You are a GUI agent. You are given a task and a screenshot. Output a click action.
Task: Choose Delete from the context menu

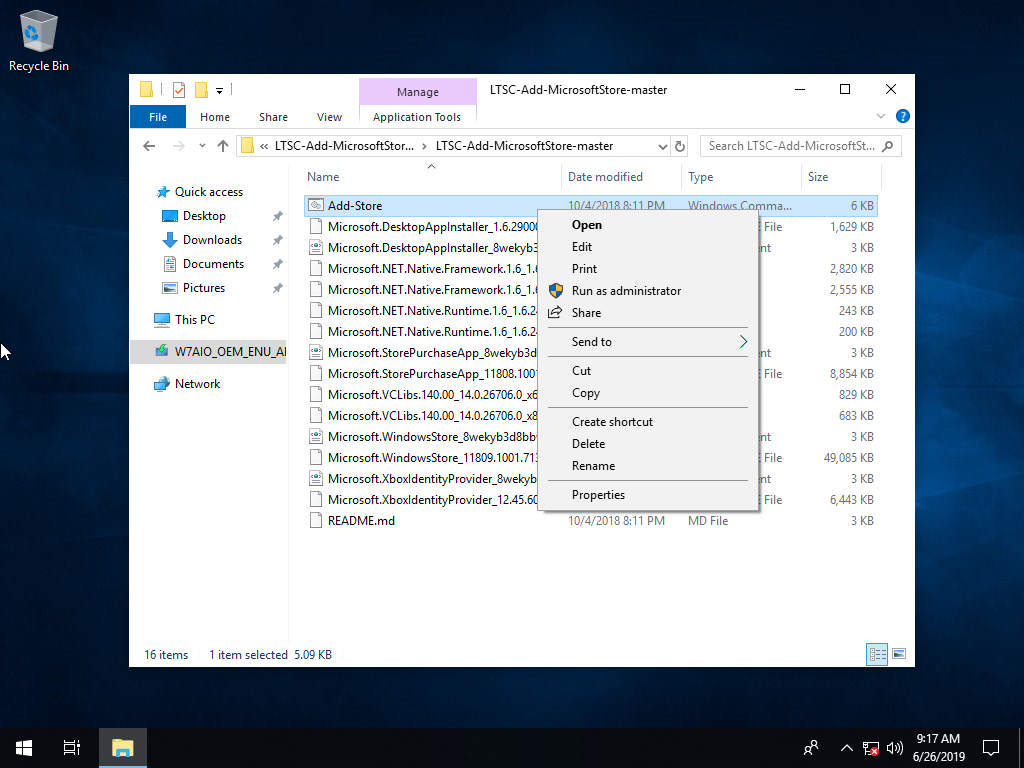[648, 444]
